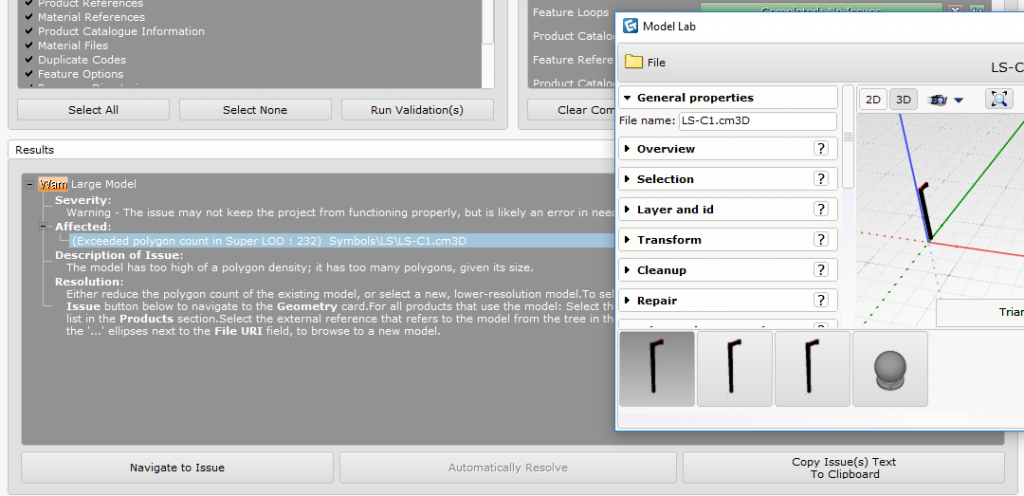Click the Select None button
The width and height of the screenshot is (1024, 496).
[255, 110]
